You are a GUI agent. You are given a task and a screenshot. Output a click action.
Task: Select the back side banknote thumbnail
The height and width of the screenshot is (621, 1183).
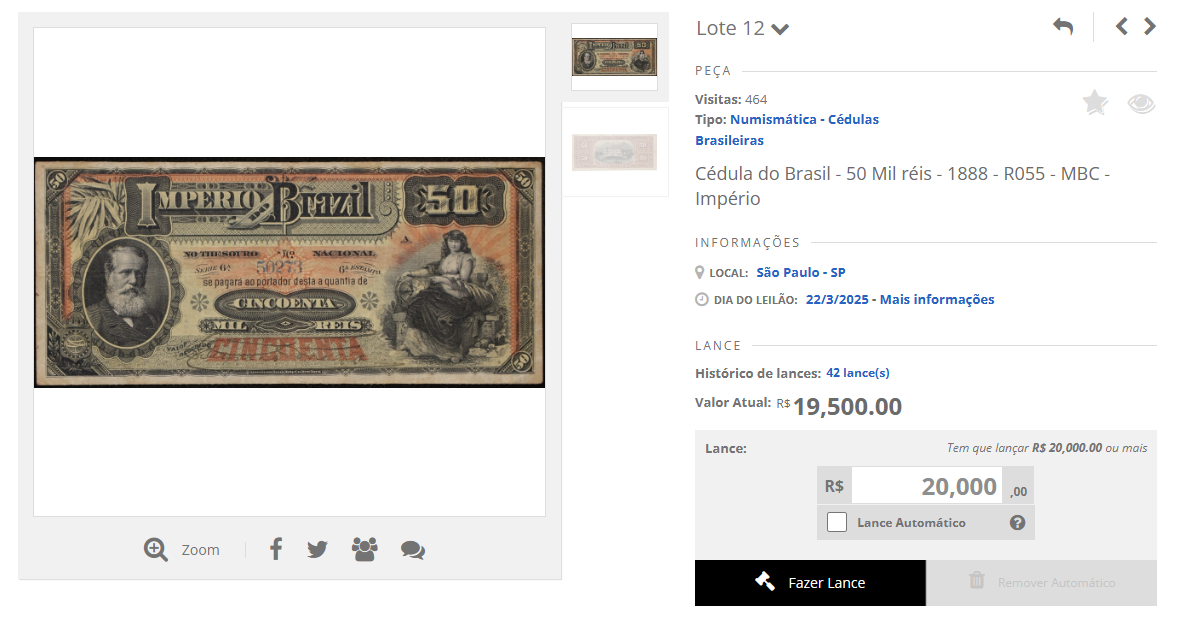(x=614, y=152)
